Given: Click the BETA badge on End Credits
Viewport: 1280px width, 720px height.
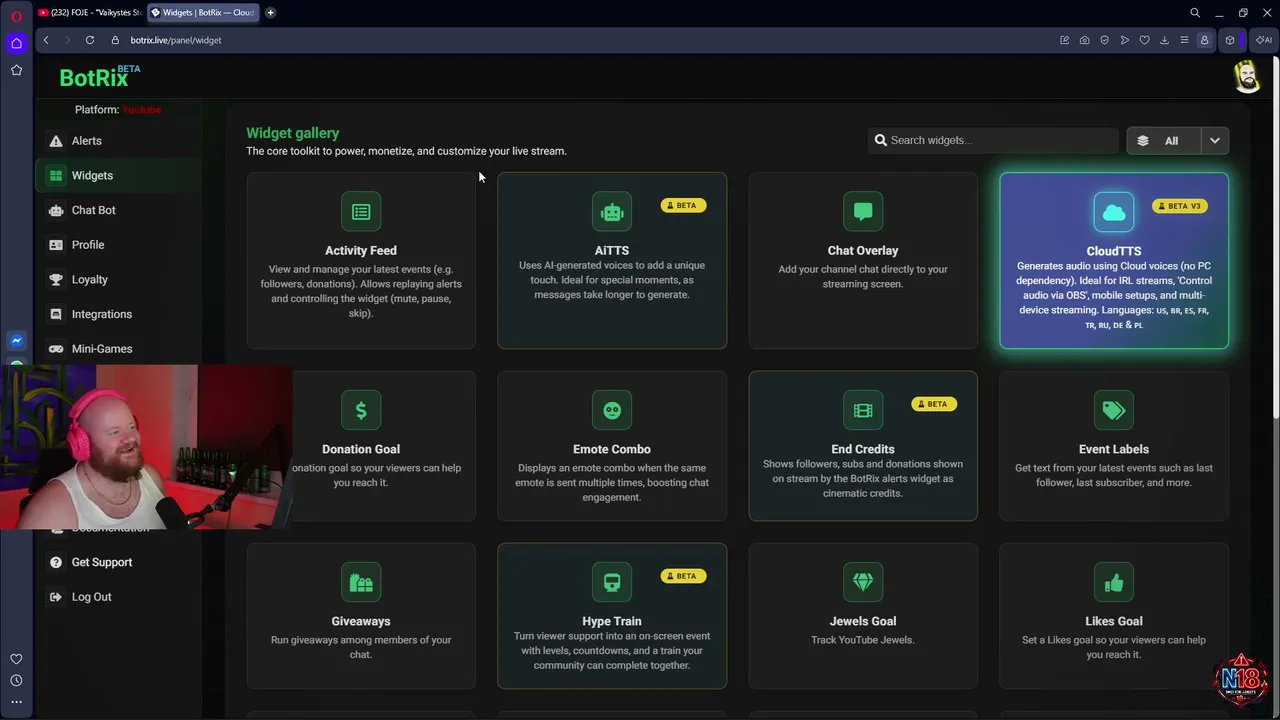Looking at the screenshot, I should 934,404.
